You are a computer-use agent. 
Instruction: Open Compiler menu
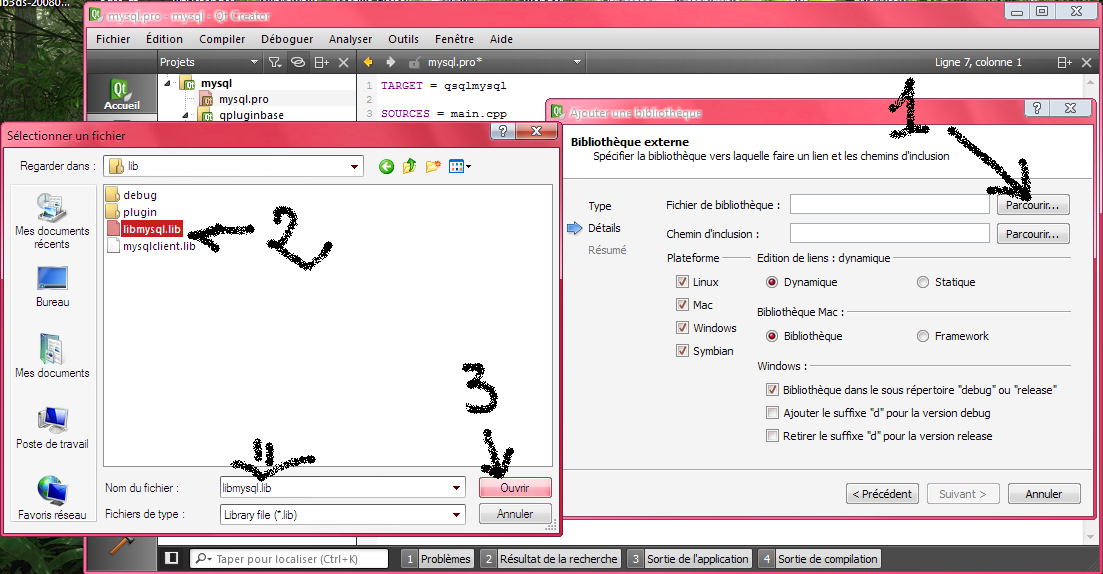point(222,39)
